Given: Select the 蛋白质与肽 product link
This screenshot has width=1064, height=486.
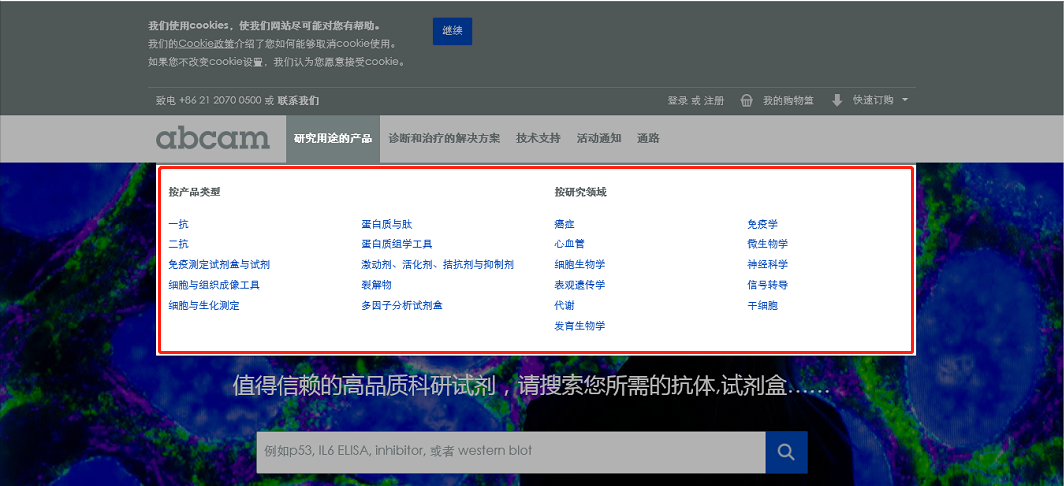Looking at the screenshot, I should (x=386, y=224).
